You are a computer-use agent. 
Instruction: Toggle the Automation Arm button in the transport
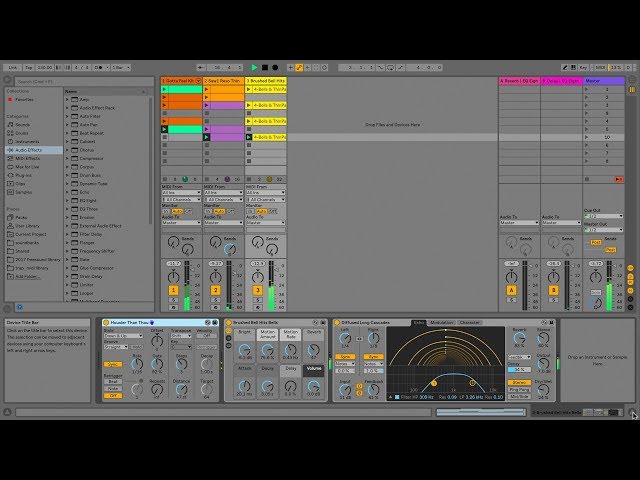(x=299, y=67)
